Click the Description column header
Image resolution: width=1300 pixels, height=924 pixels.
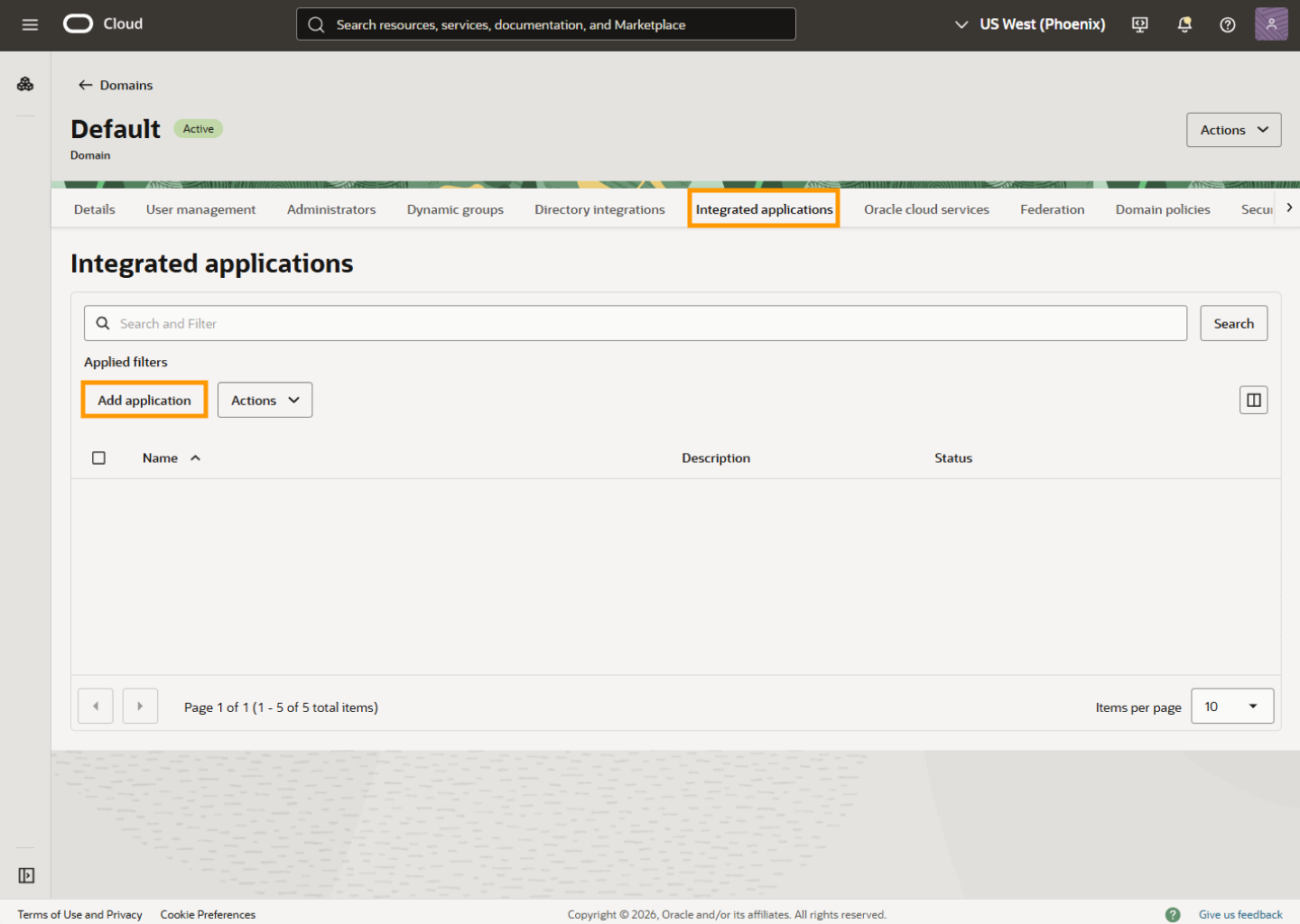[716, 458]
